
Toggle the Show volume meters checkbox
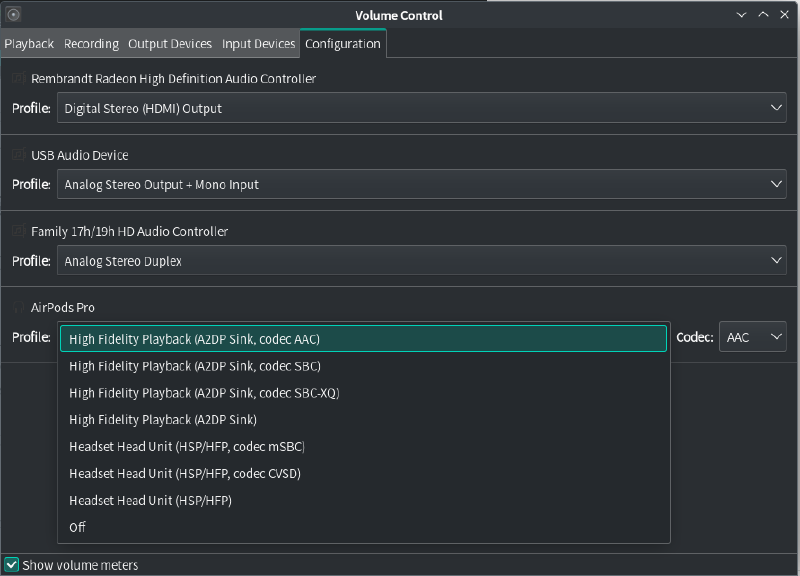pyautogui.click(x=12, y=565)
